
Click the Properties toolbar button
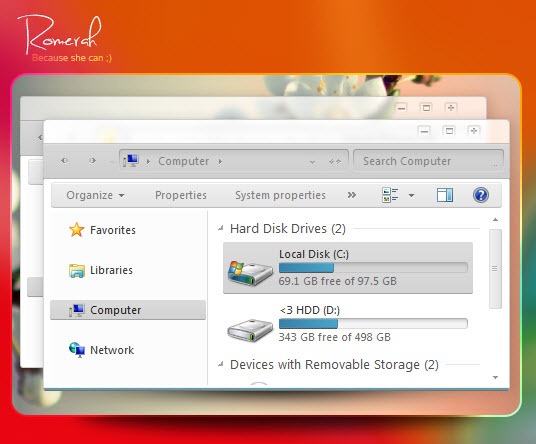coord(181,195)
